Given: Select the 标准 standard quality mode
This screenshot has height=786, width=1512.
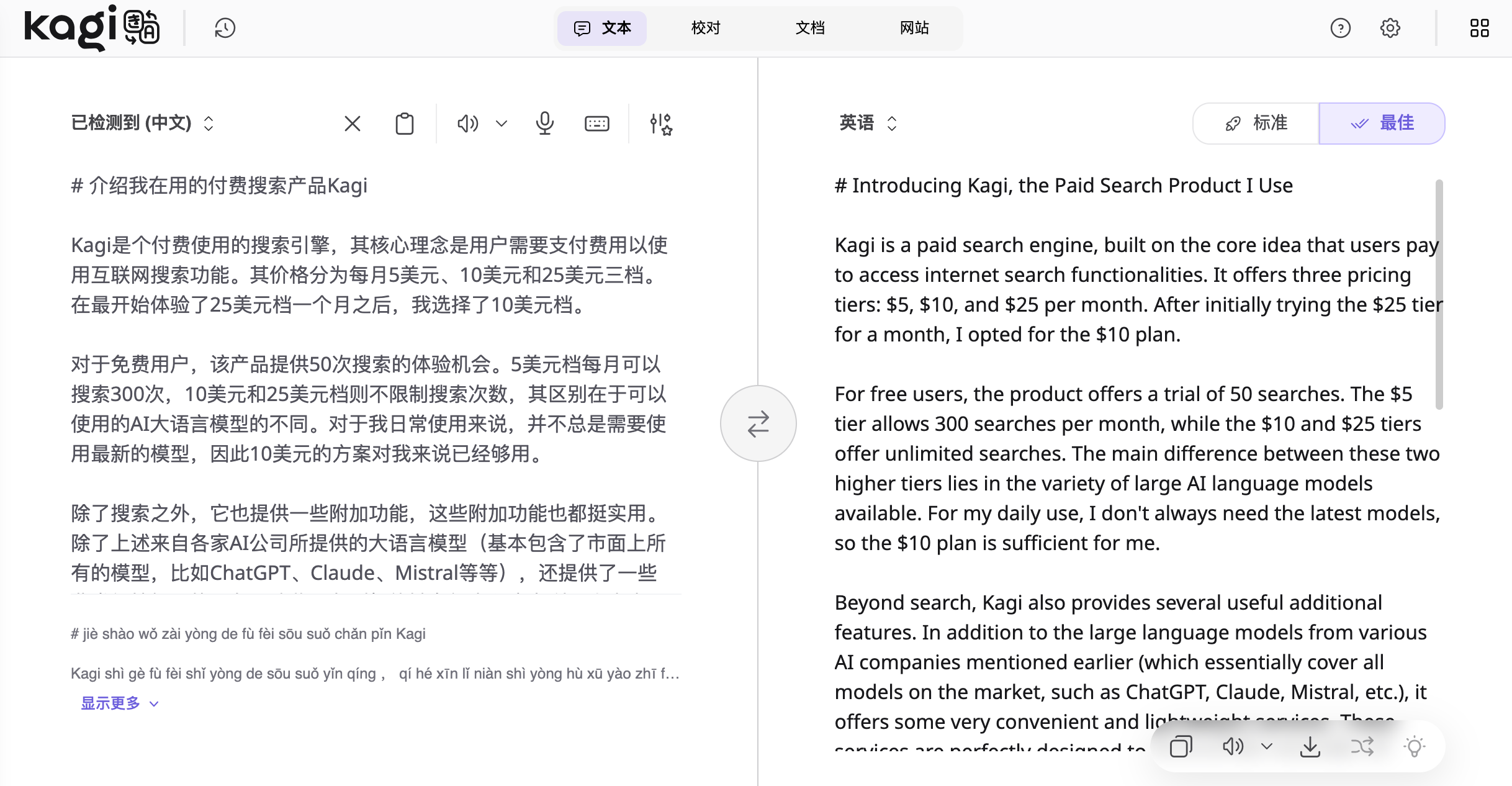Looking at the screenshot, I should (1256, 123).
